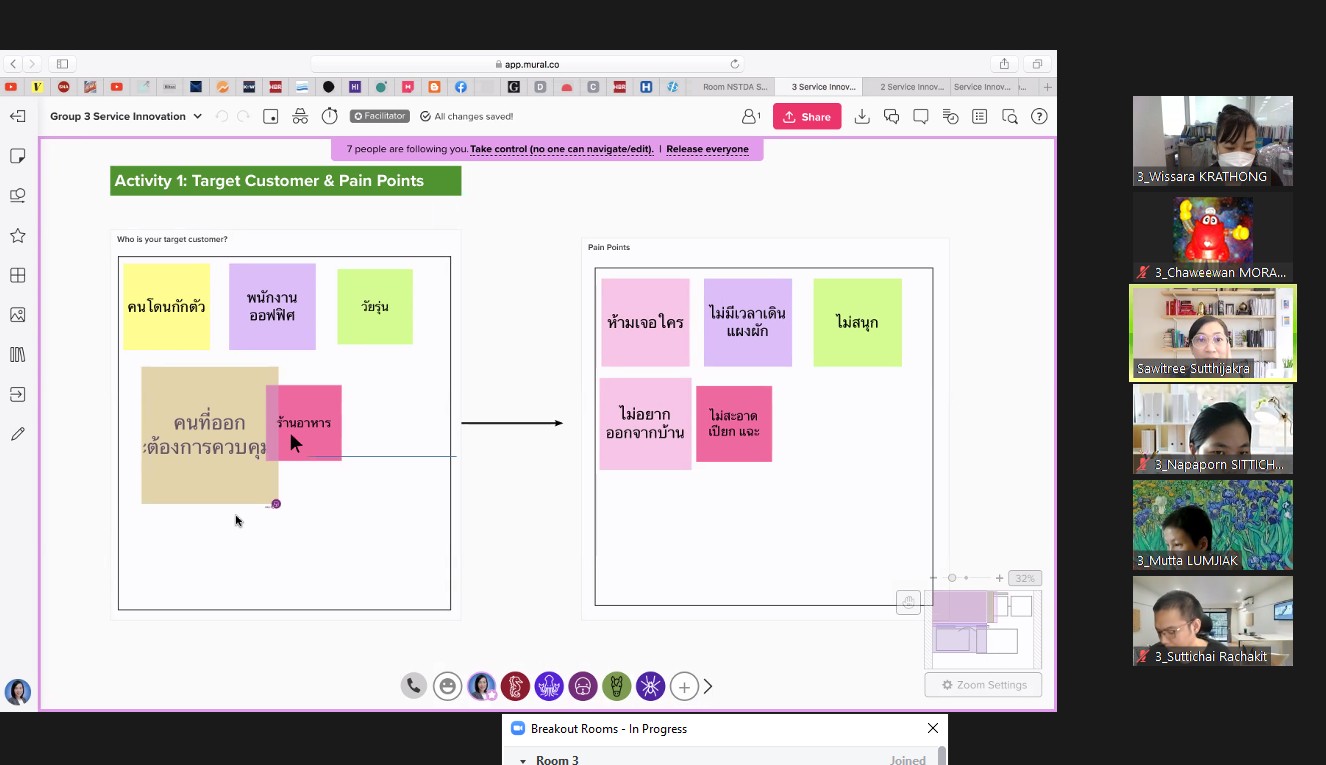Collapse the Room 3 breakout tree
This screenshot has width=1326, height=765.
(x=522, y=760)
